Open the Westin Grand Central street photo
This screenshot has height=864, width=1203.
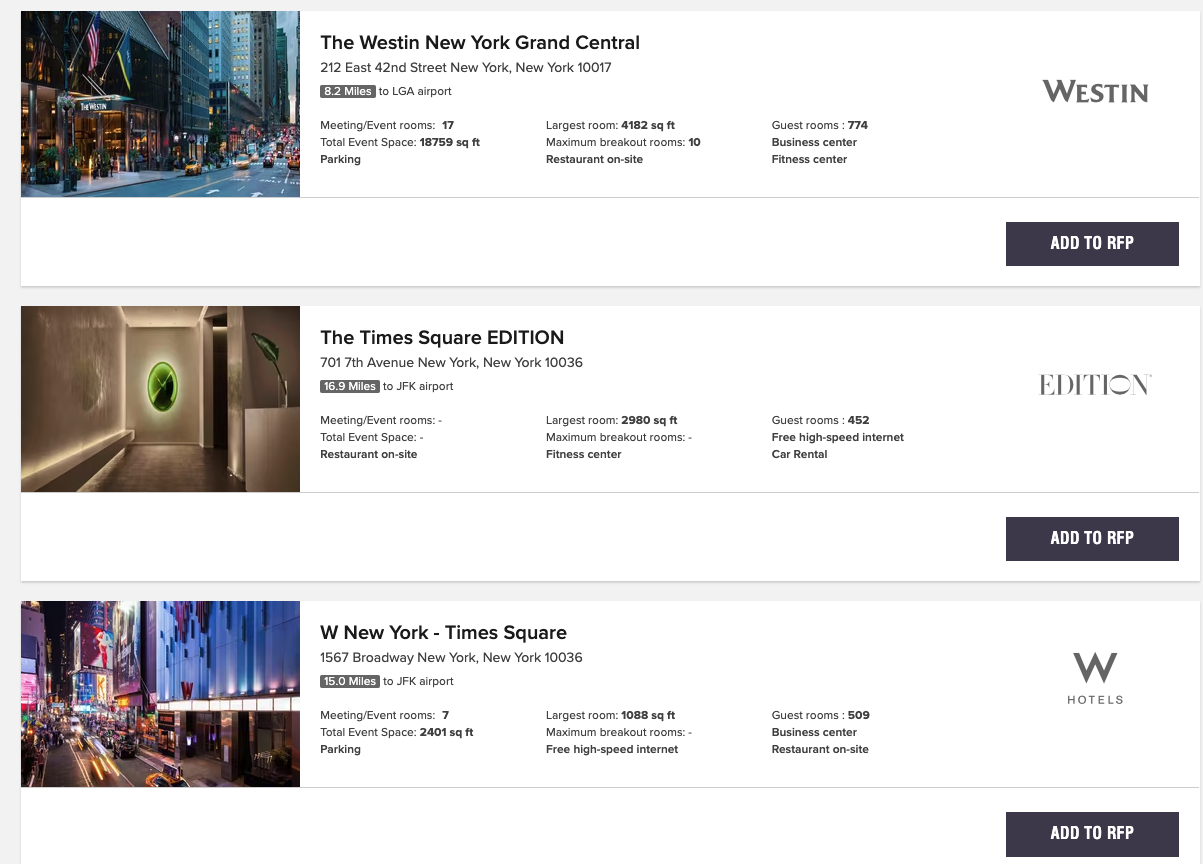click(160, 104)
